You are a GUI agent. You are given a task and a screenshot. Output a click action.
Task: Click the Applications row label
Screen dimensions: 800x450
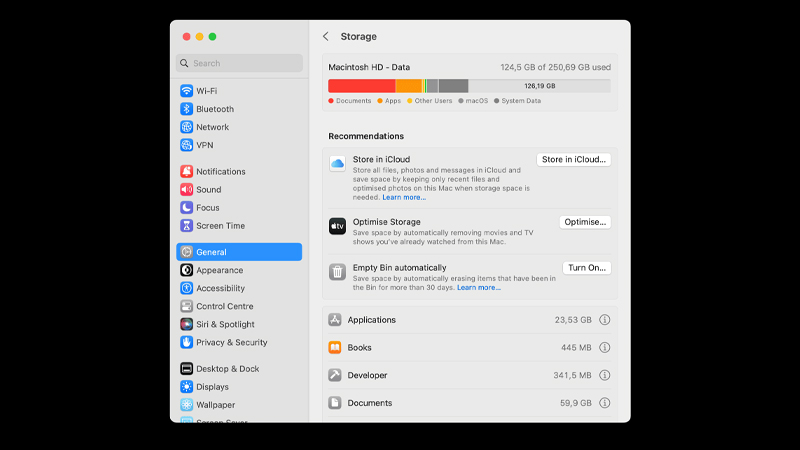371,320
